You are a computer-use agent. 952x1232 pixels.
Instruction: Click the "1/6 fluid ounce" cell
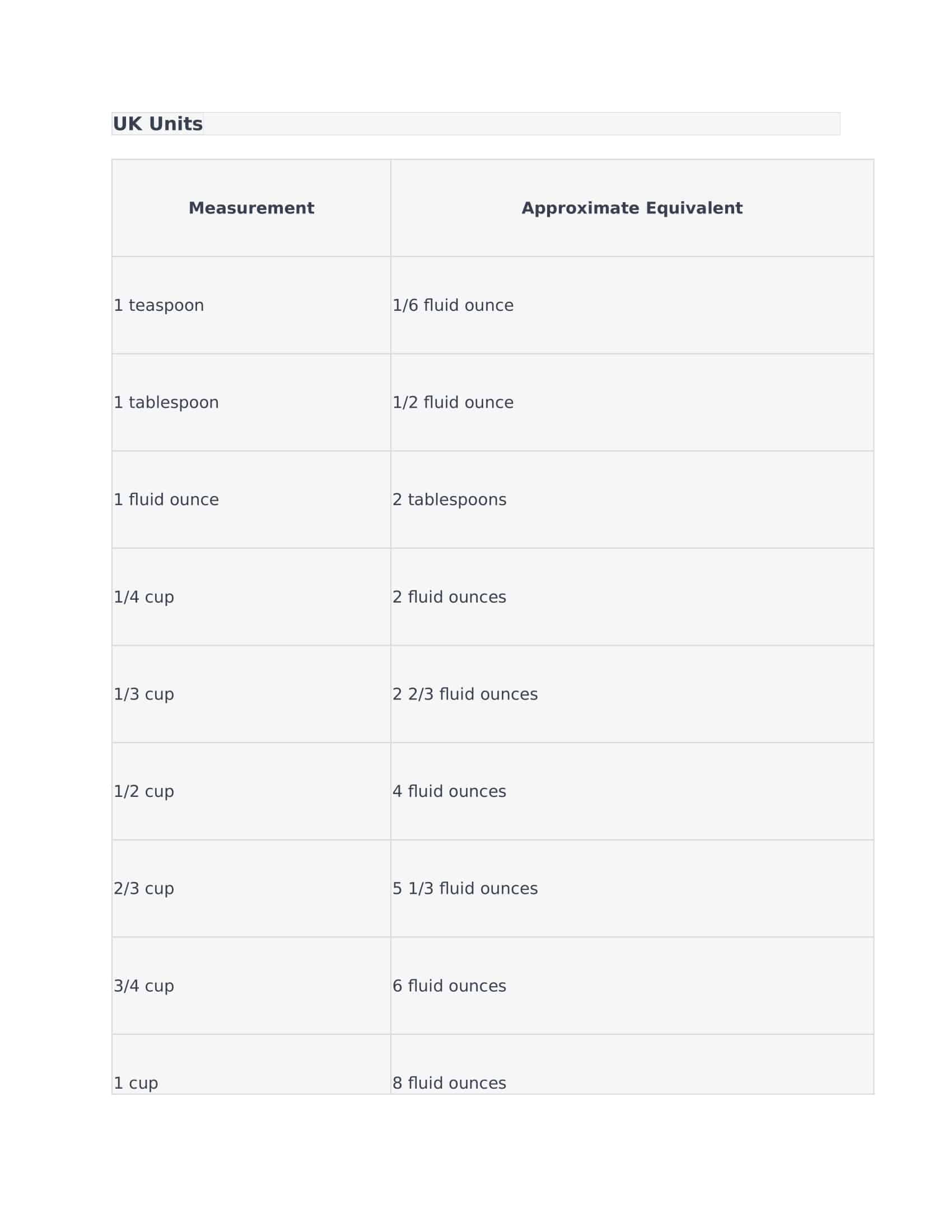[x=453, y=306]
